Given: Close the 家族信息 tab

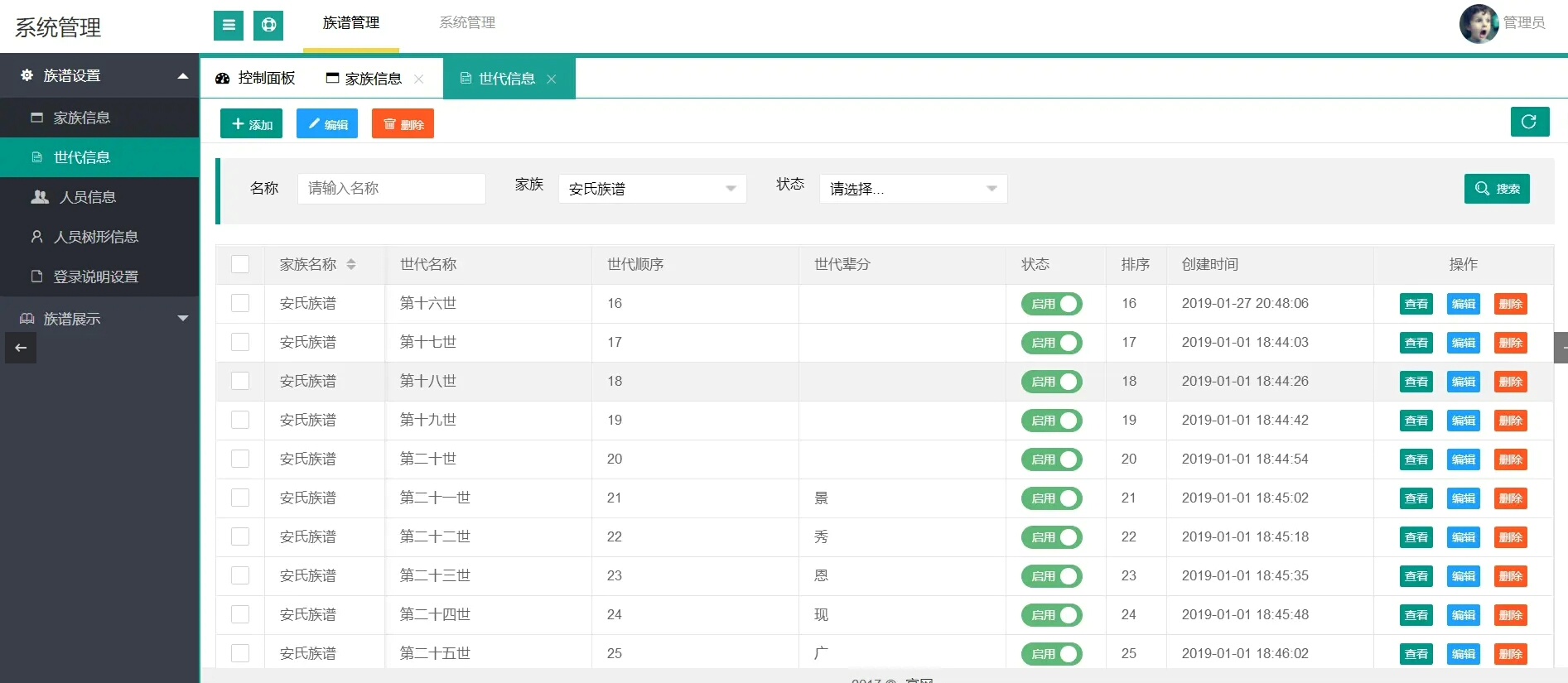Looking at the screenshot, I should click(x=419, y=79).
